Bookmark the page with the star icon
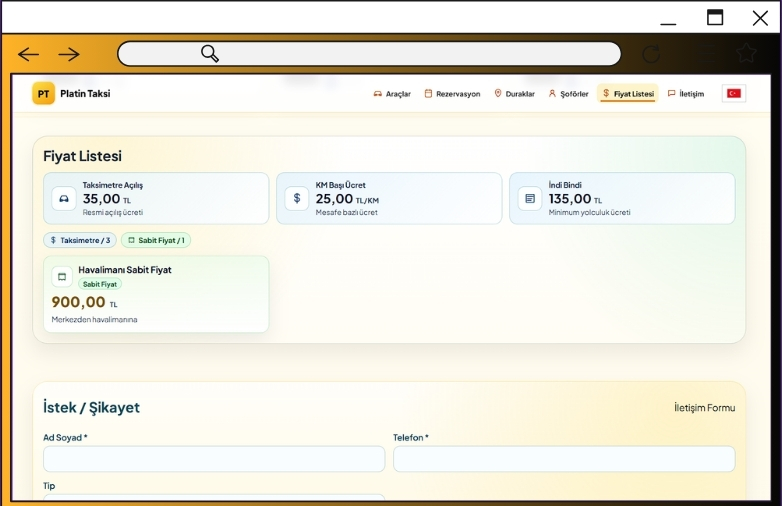Viewport: 782px width, 506px height. [x=745, y=54]
